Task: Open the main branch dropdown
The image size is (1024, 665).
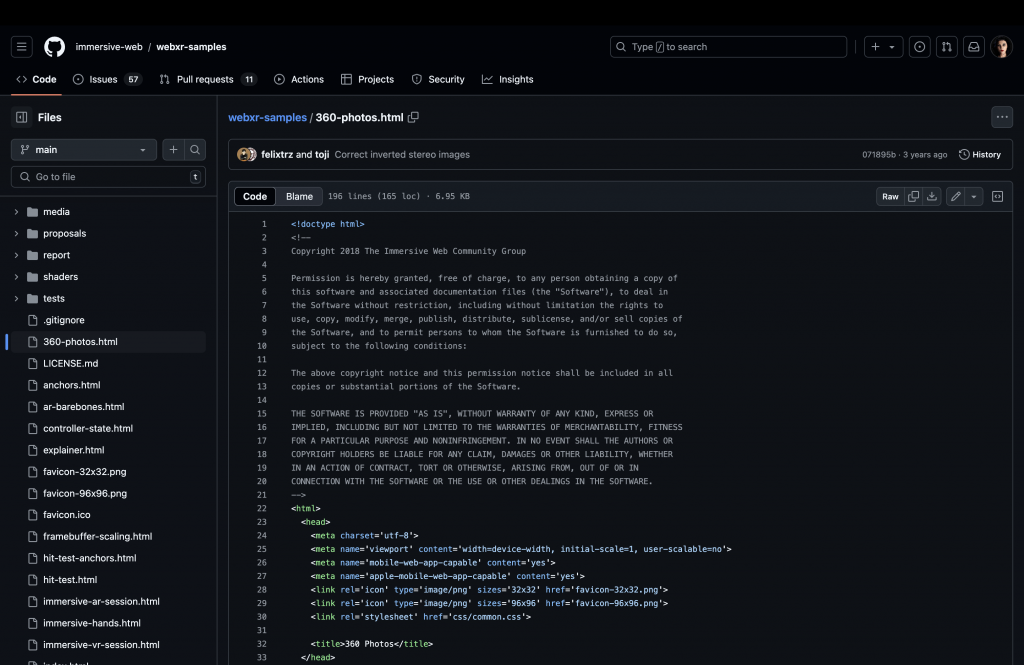Action: pos(83,150)
